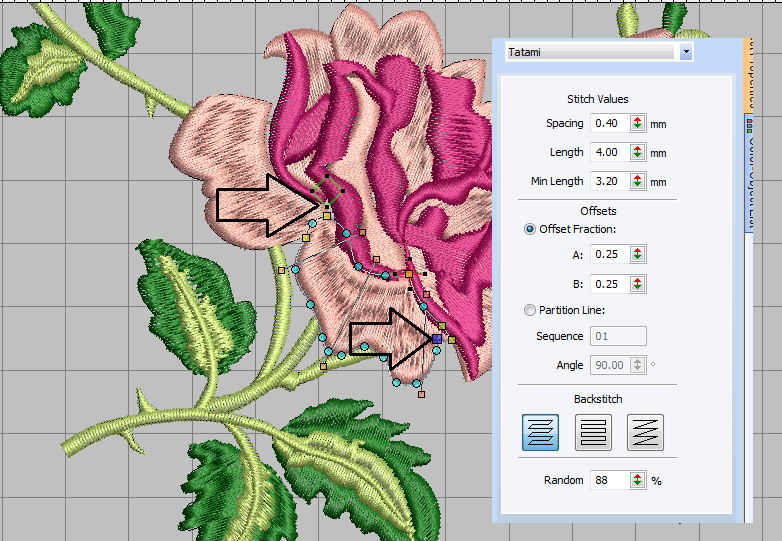Click the Angle value field
Image resolution: width=782 pixels, height=541 pixels.
pos(610,365)
